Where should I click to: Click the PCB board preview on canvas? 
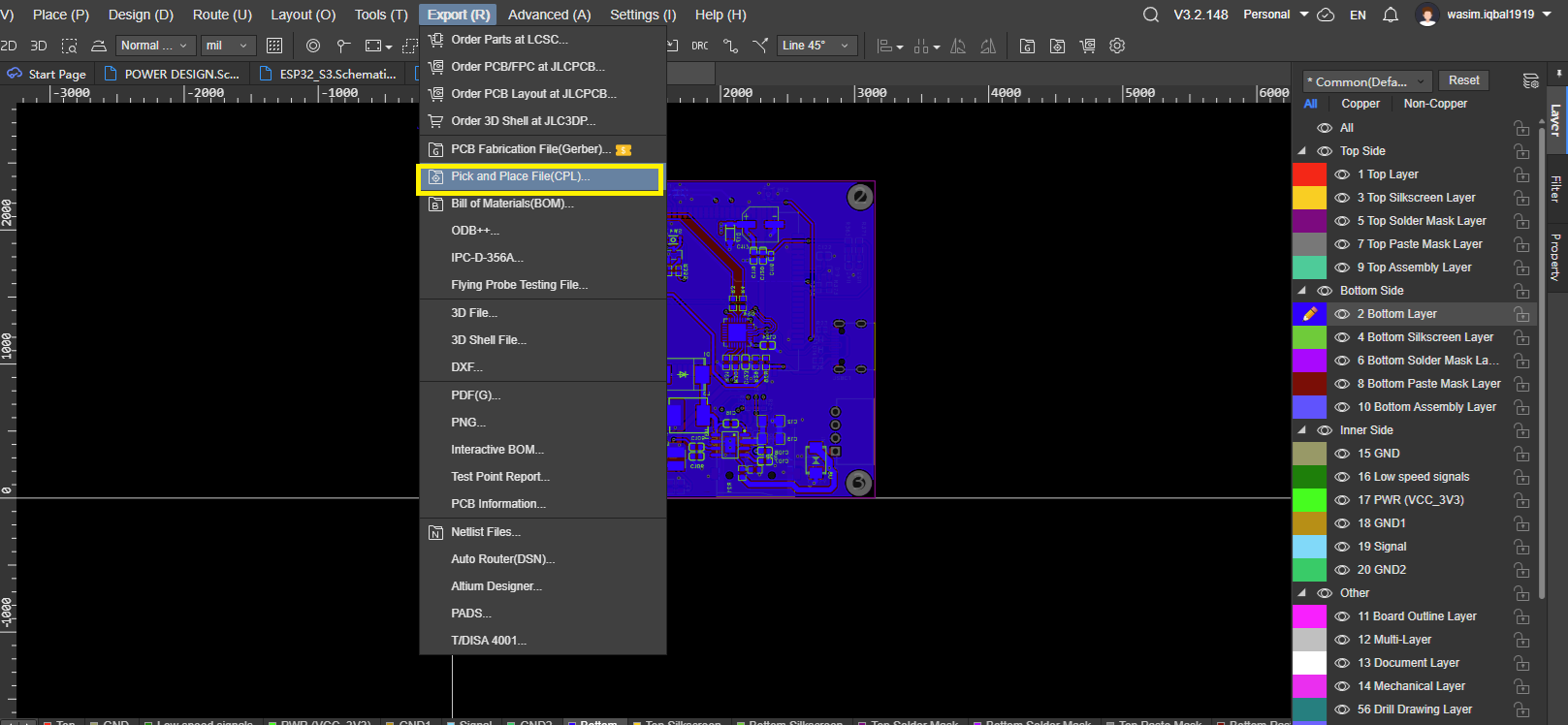point(771,339)
